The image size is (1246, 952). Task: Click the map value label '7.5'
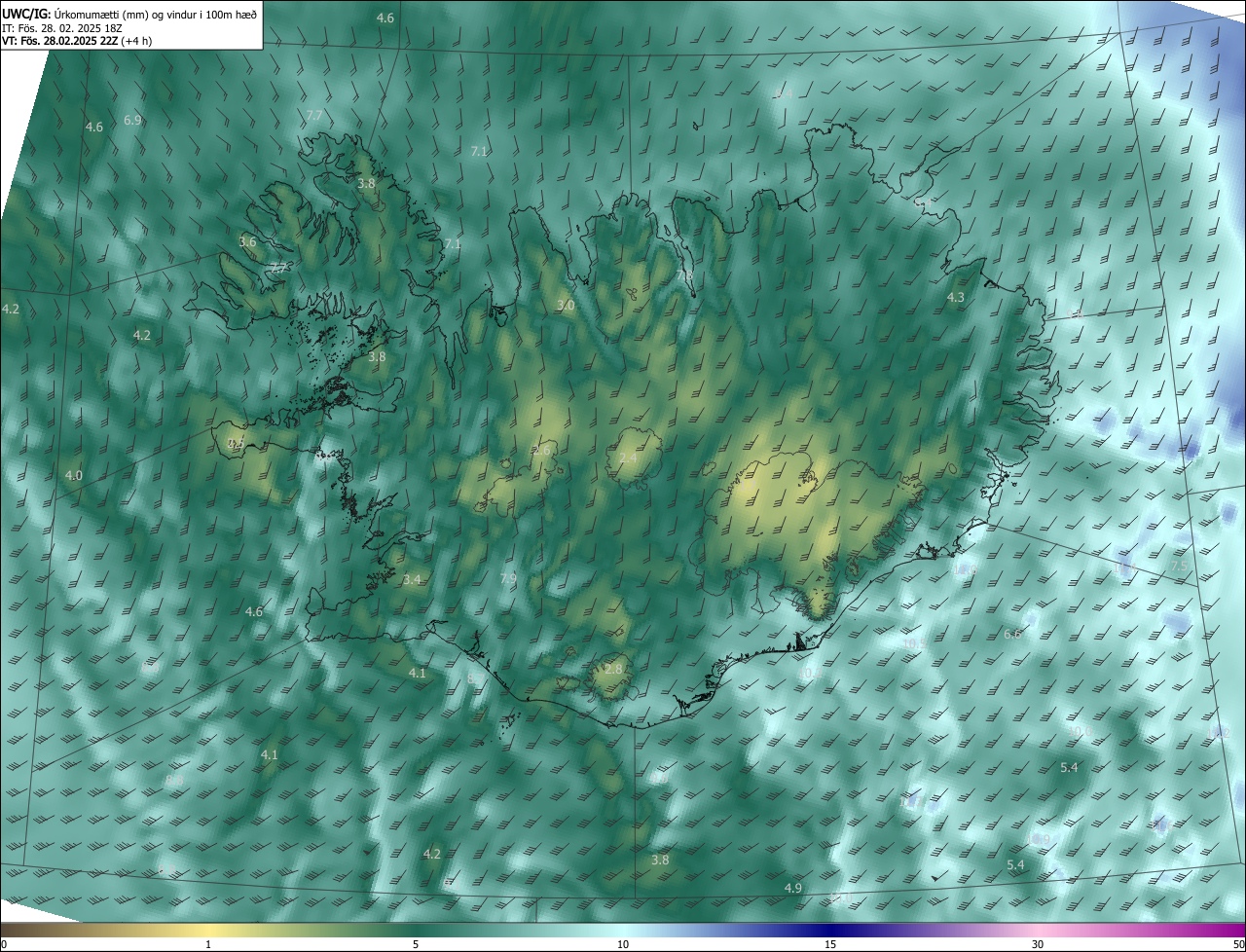(1179, 567)
